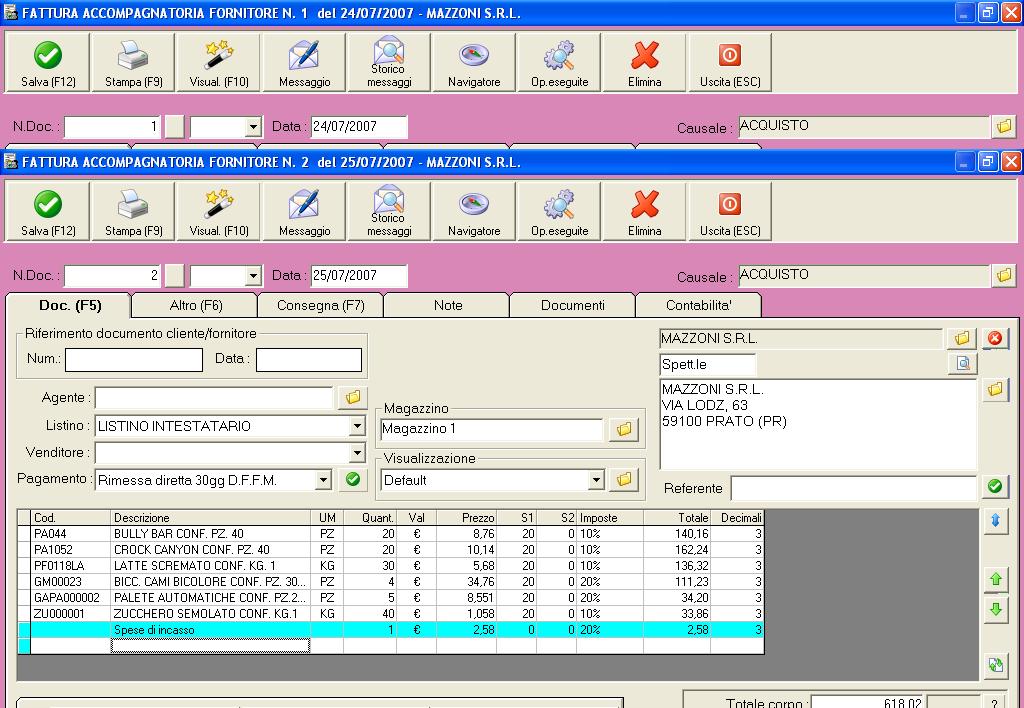Launch Navigatore from invoice N. 2 toolbar

[x=473, y=213]
